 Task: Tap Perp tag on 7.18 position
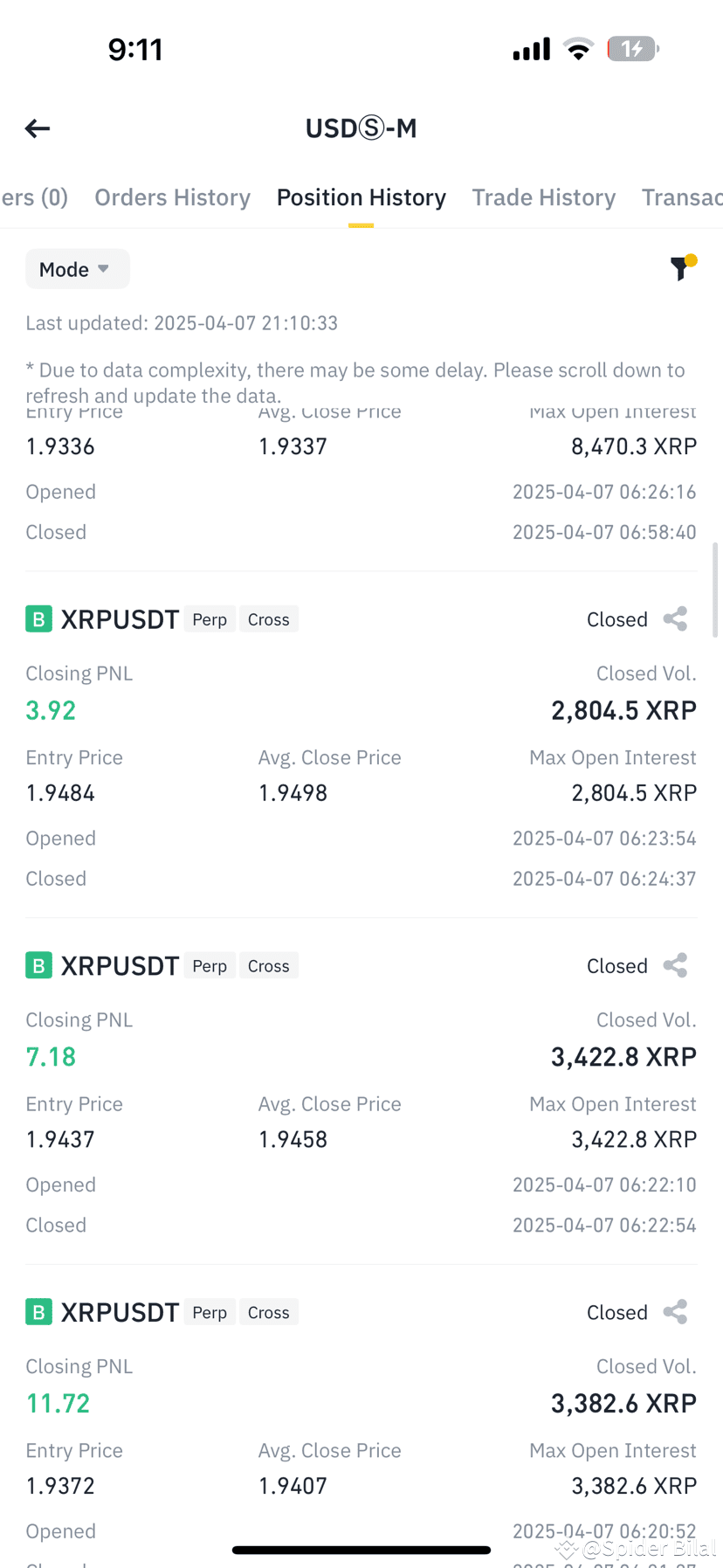(210, 965)
